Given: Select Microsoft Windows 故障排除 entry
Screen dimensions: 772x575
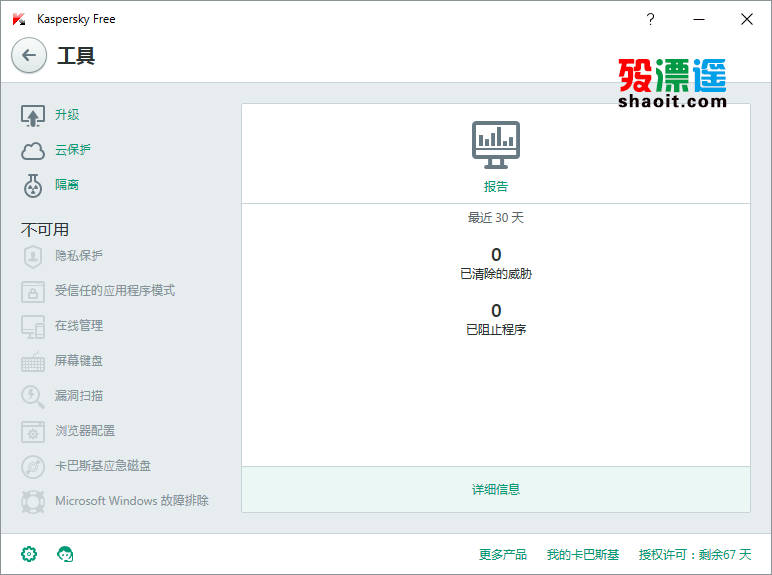Looking at the screenshot, I should pyautogui.click(x=132, y=501).
